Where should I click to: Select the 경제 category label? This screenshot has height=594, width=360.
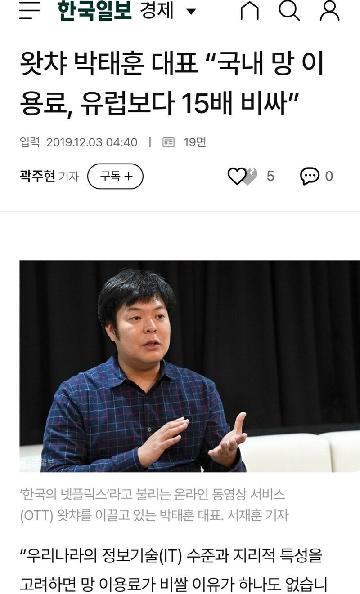157,11
